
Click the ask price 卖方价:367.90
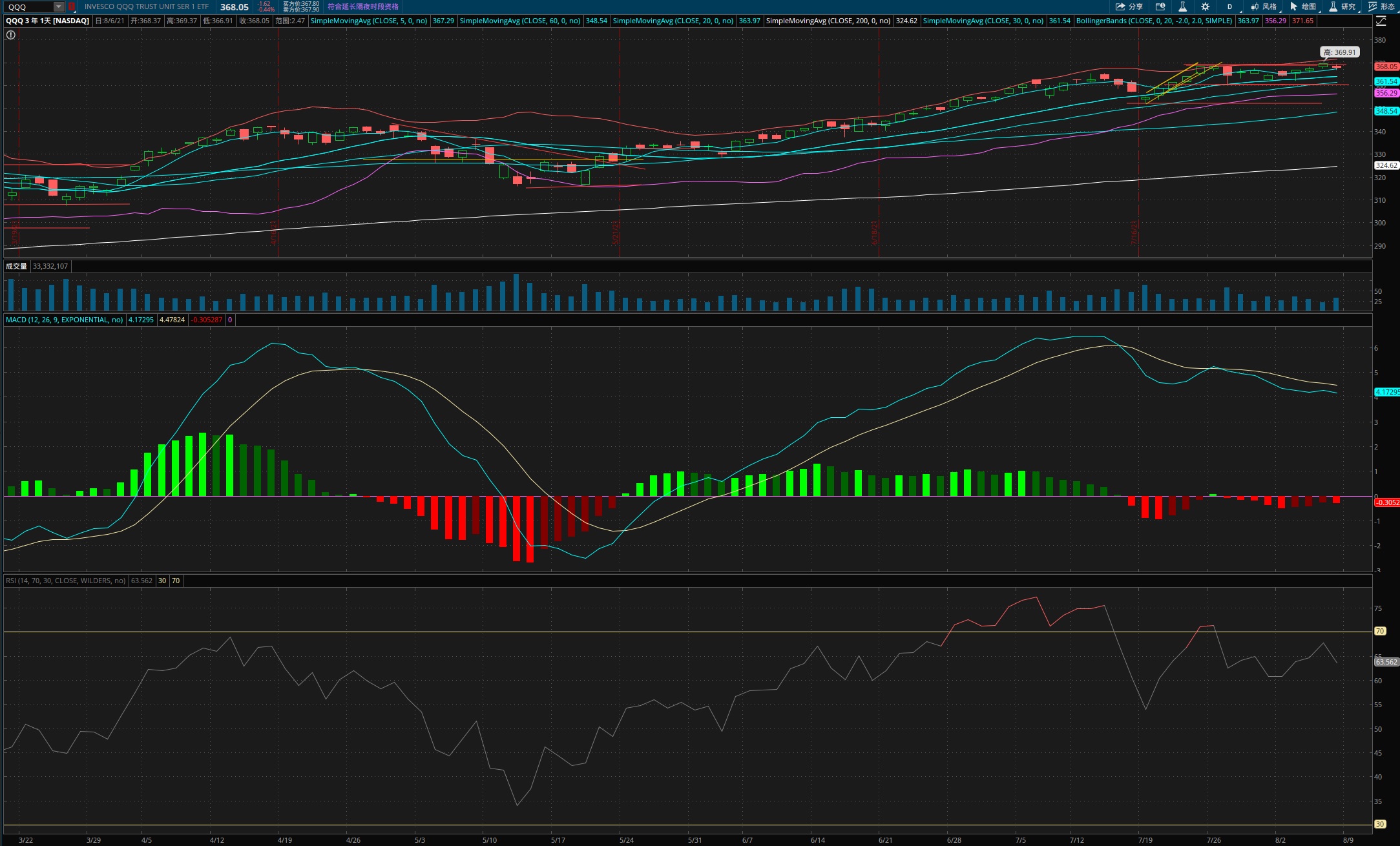(x=301, y=10)
